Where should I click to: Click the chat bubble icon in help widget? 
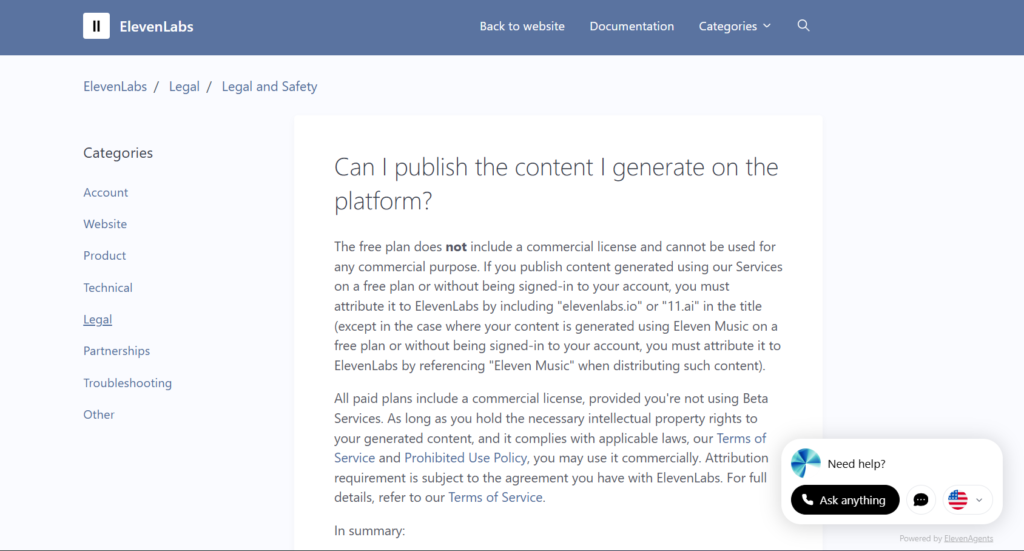[921, 500]
